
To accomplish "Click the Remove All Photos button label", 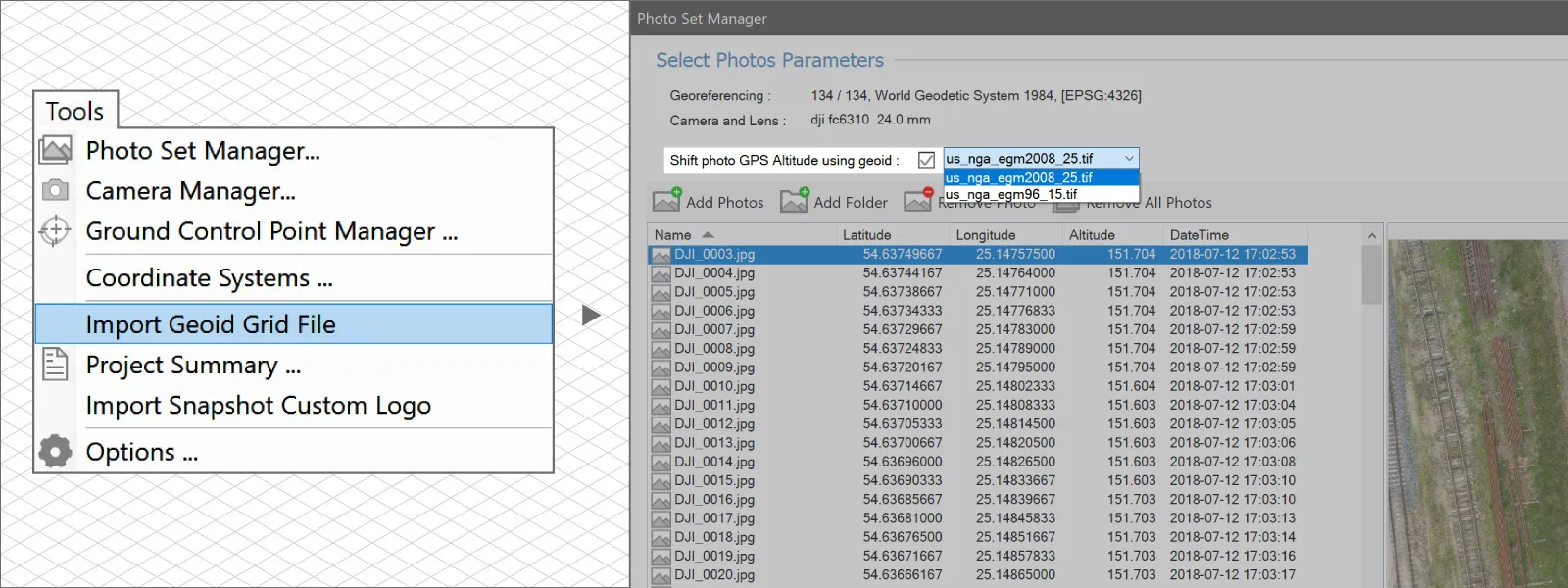I will click(1149, 203).
